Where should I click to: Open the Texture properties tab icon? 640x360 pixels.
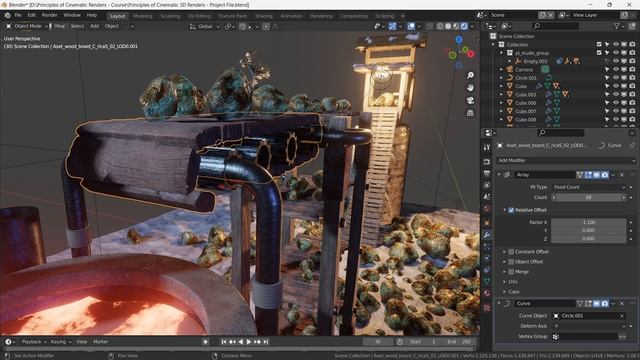pyautogui.click(x=487, y=307)
